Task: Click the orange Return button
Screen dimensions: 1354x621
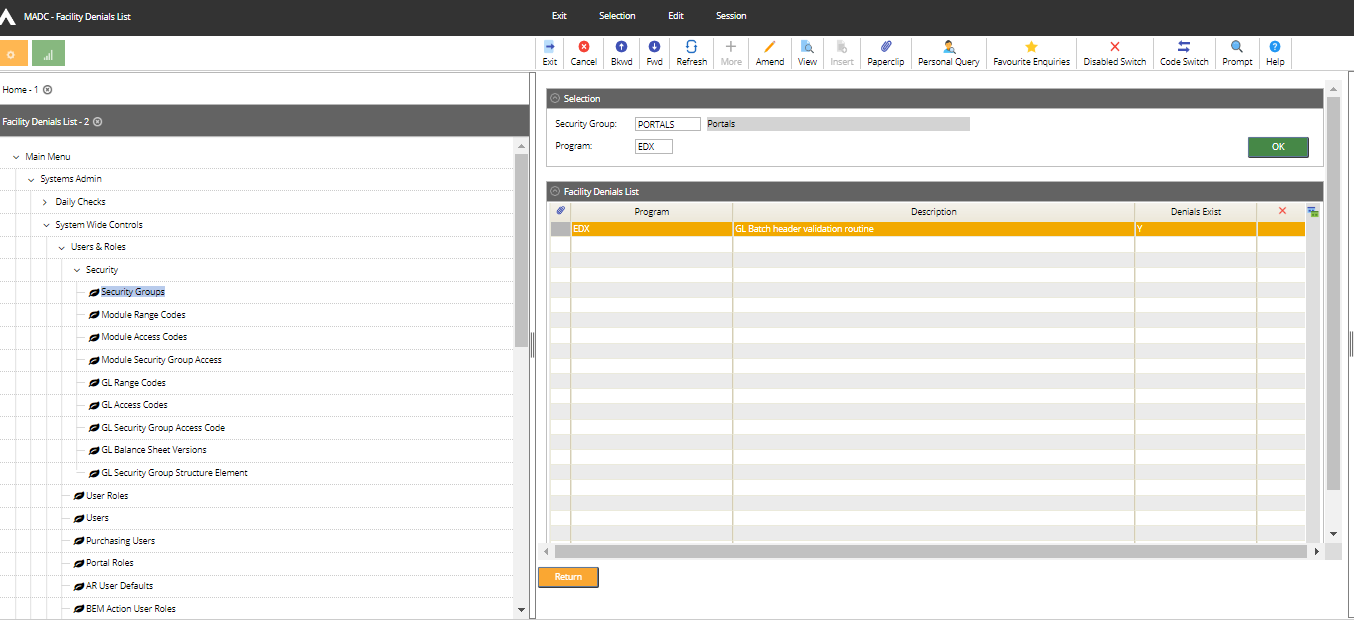Action: click(568, 577)
